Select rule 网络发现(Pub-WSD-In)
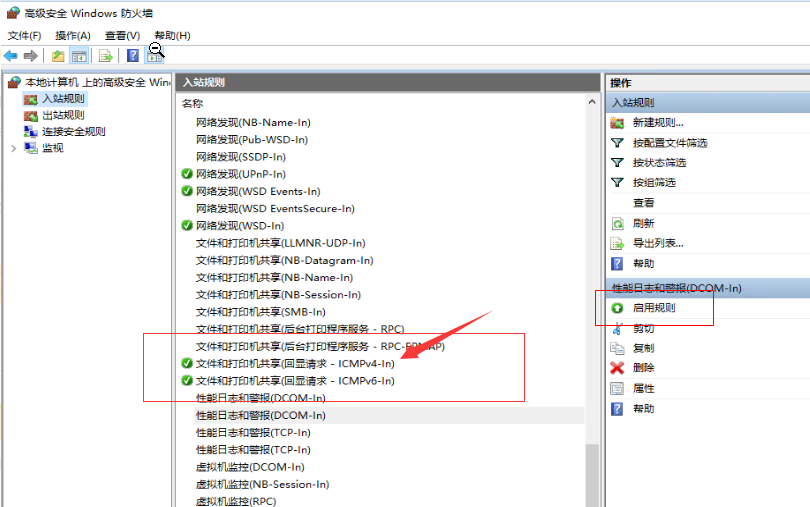 252,140
